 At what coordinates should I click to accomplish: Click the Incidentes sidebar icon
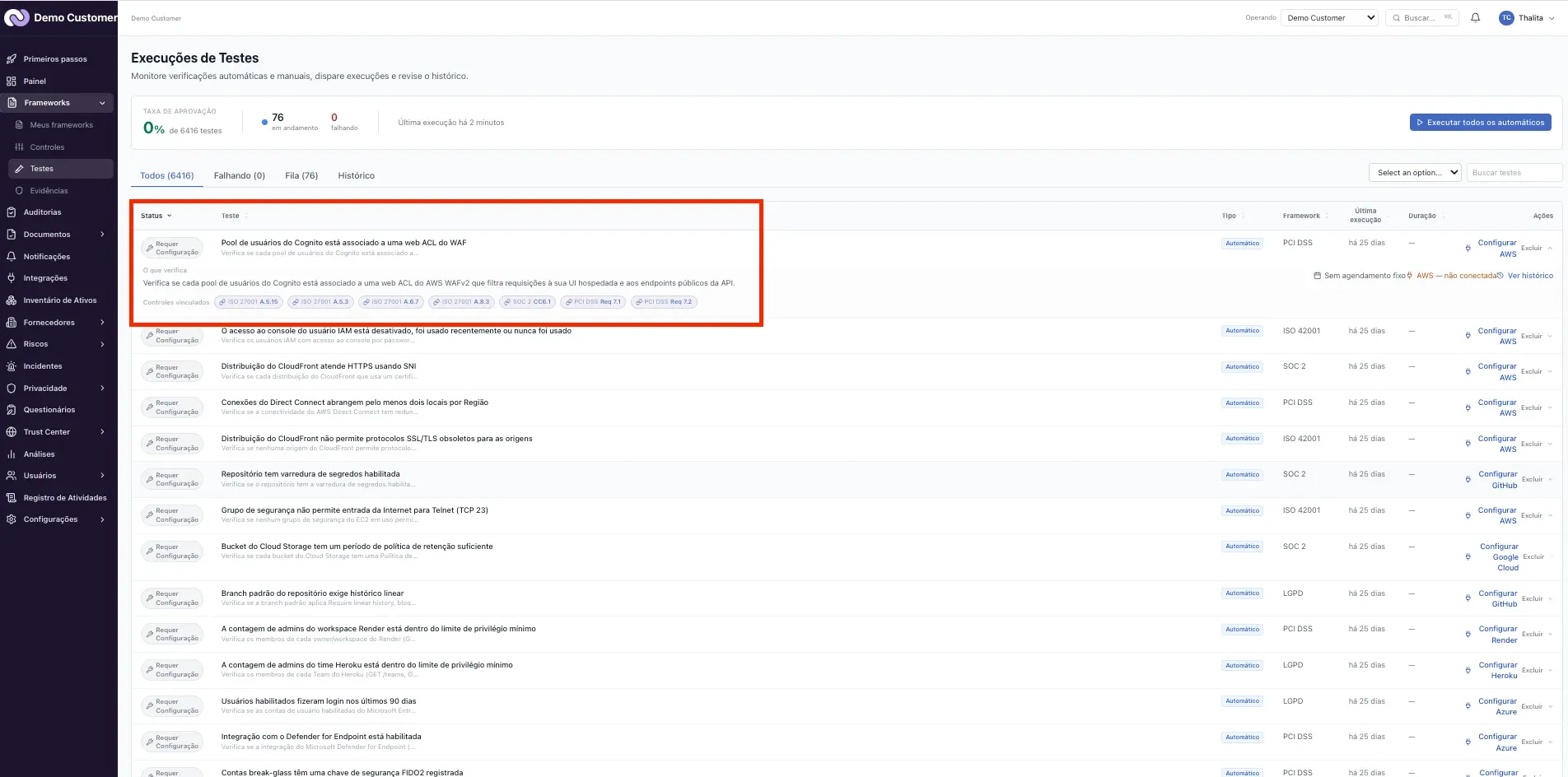(x=12, y=366)
